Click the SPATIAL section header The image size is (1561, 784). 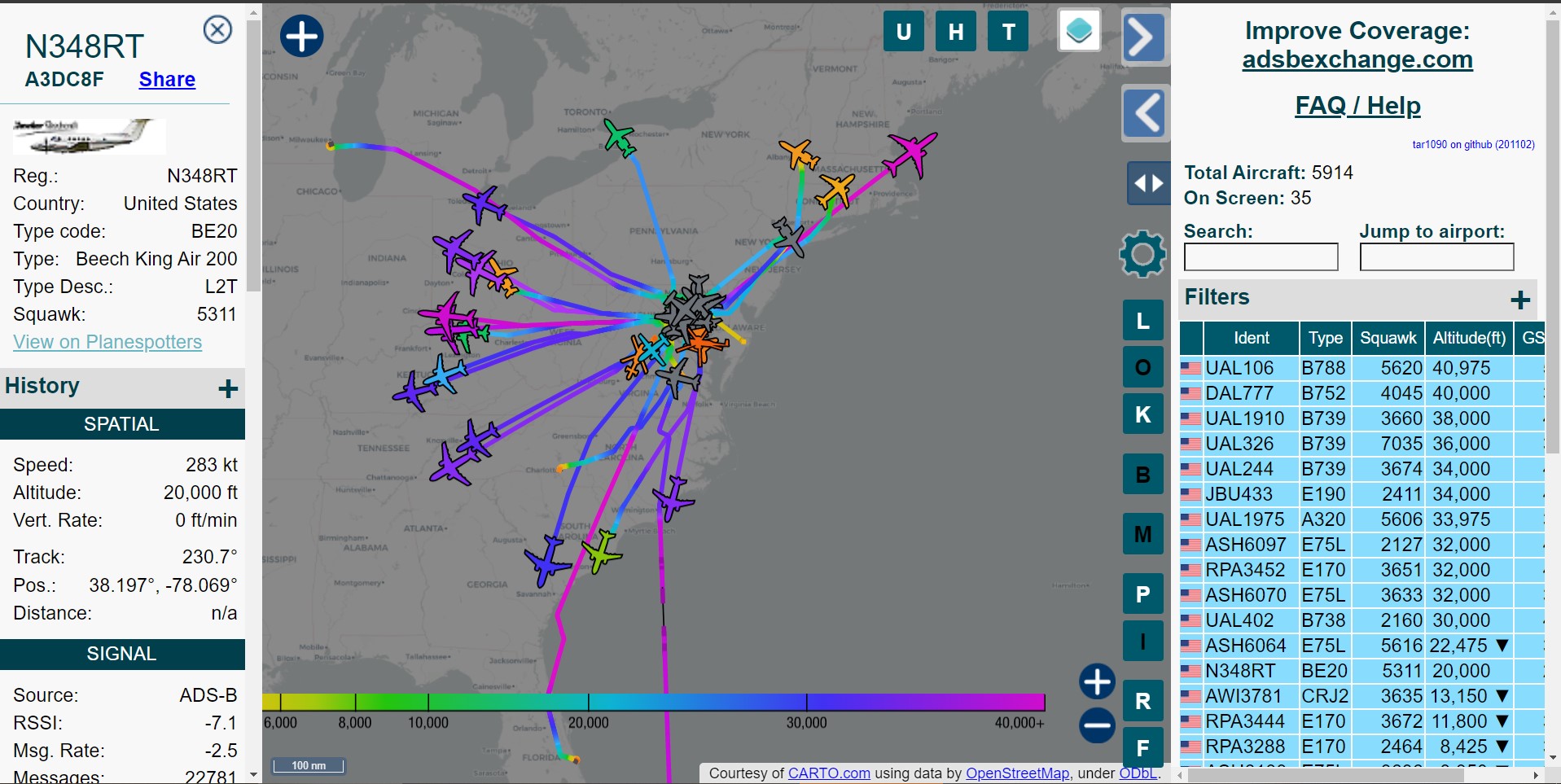122,424
